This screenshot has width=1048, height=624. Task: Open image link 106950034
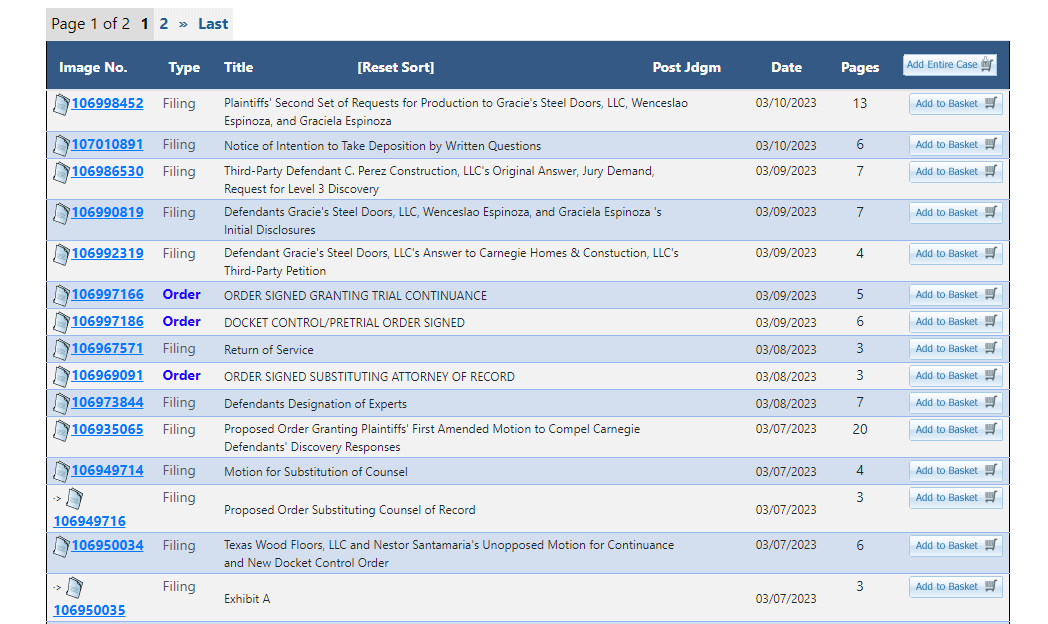click(108, 545)
